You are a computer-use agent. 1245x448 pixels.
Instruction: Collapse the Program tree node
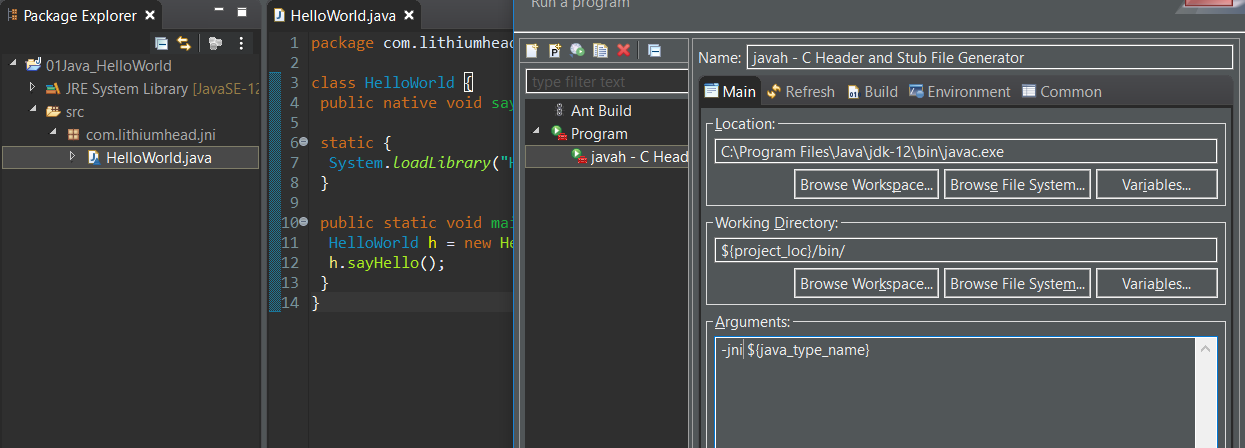click(535, 132)
